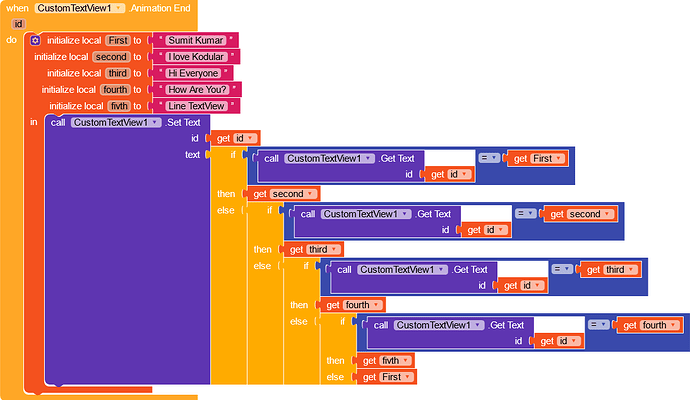This screenshot has width=690, height=400.
Task: Click the get id block next to id socket
Action: [x=235, y=138]
